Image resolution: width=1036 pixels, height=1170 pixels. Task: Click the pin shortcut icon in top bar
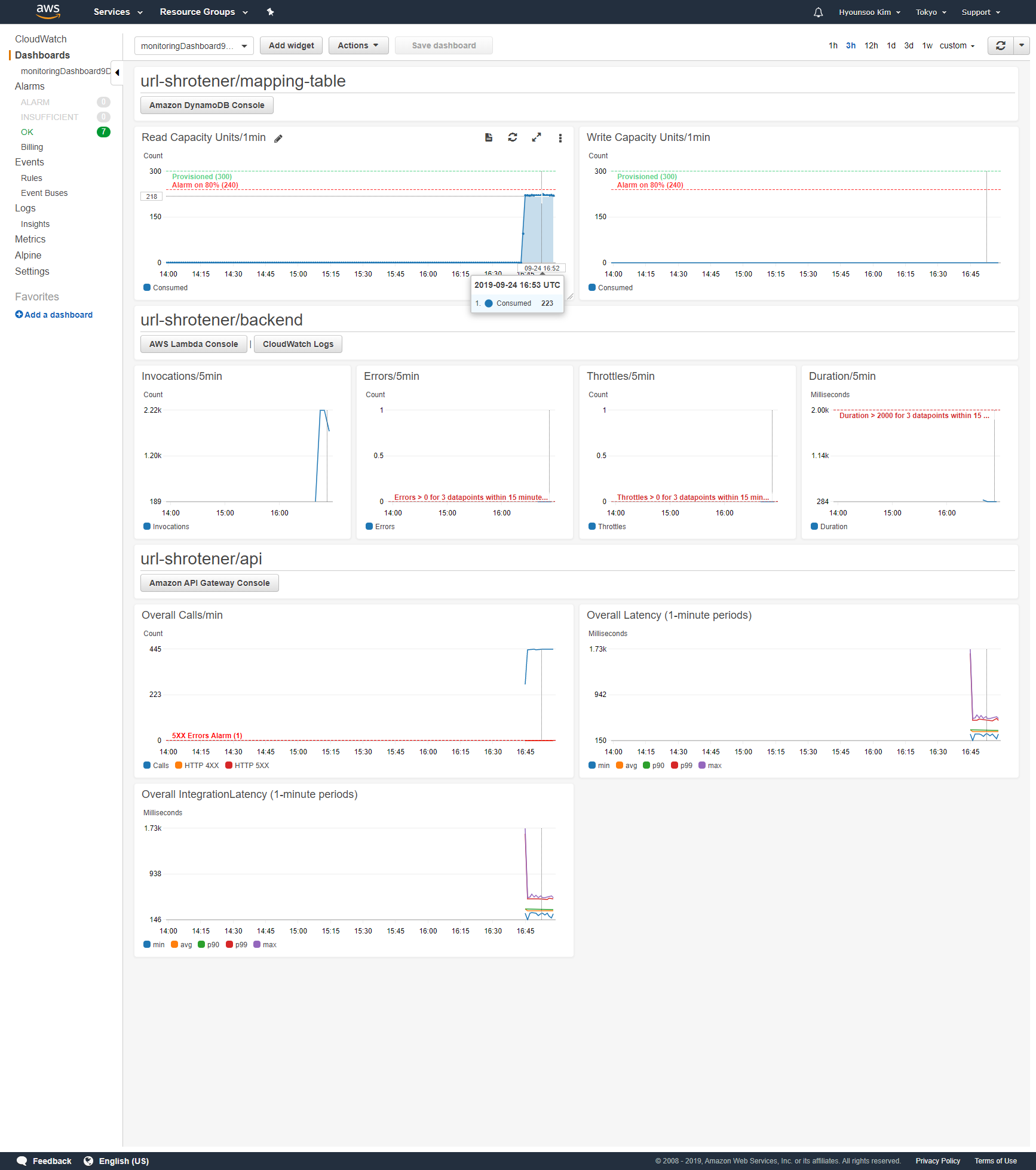pos(270,12)
